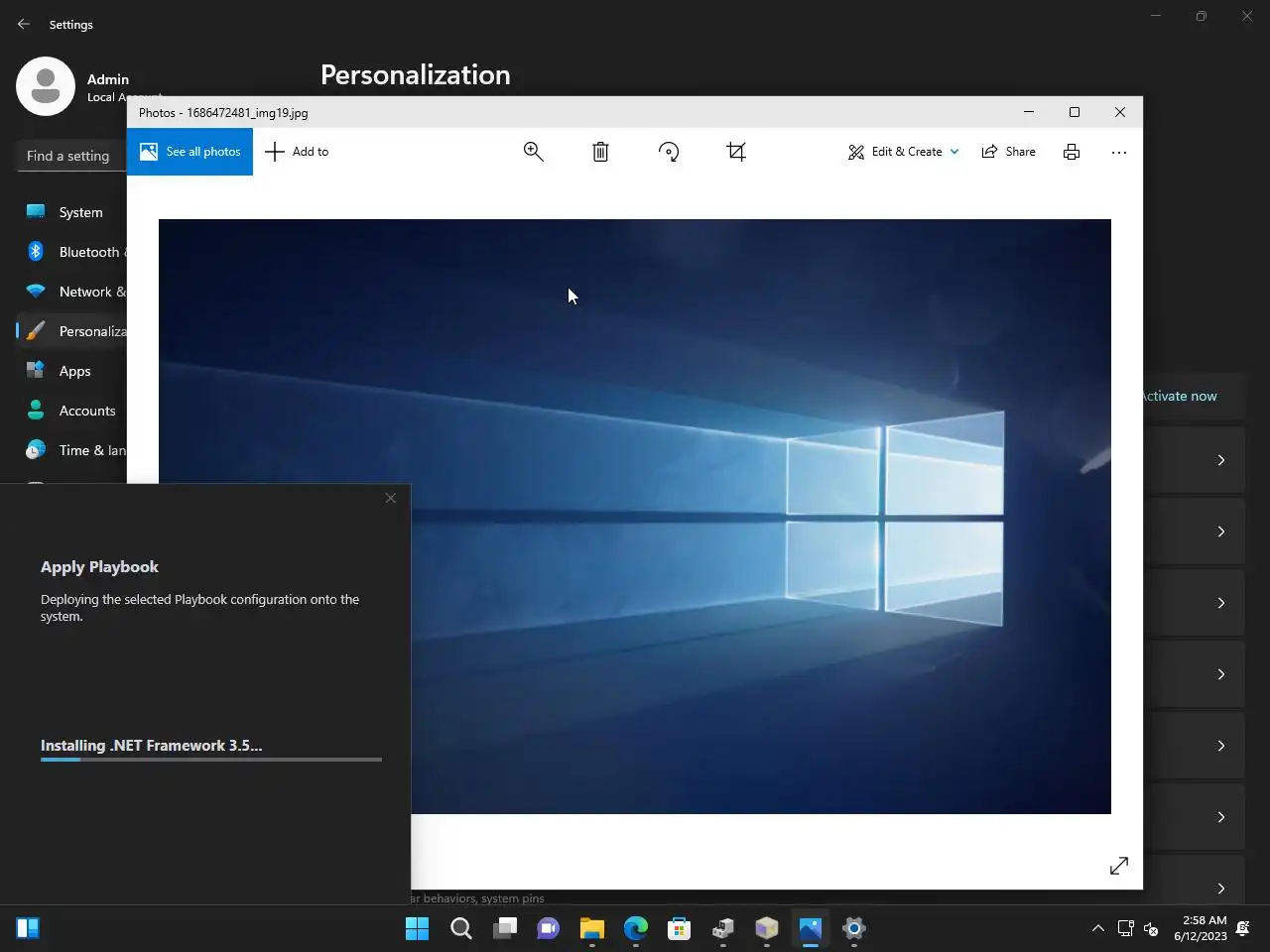Open the See more ellipsis menu
This screenshot has height=952, width=1270.
pyautogui.click(x=1119, y=152)
